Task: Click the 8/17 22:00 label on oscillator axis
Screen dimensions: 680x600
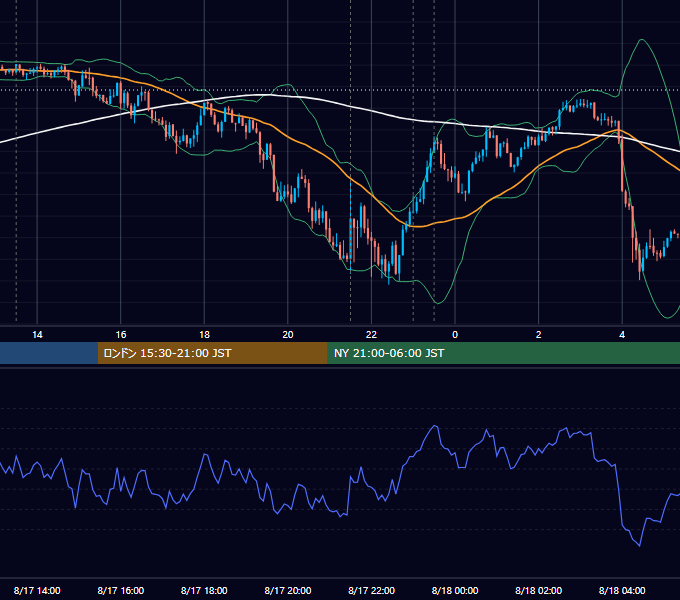Action: coord(372,590)
